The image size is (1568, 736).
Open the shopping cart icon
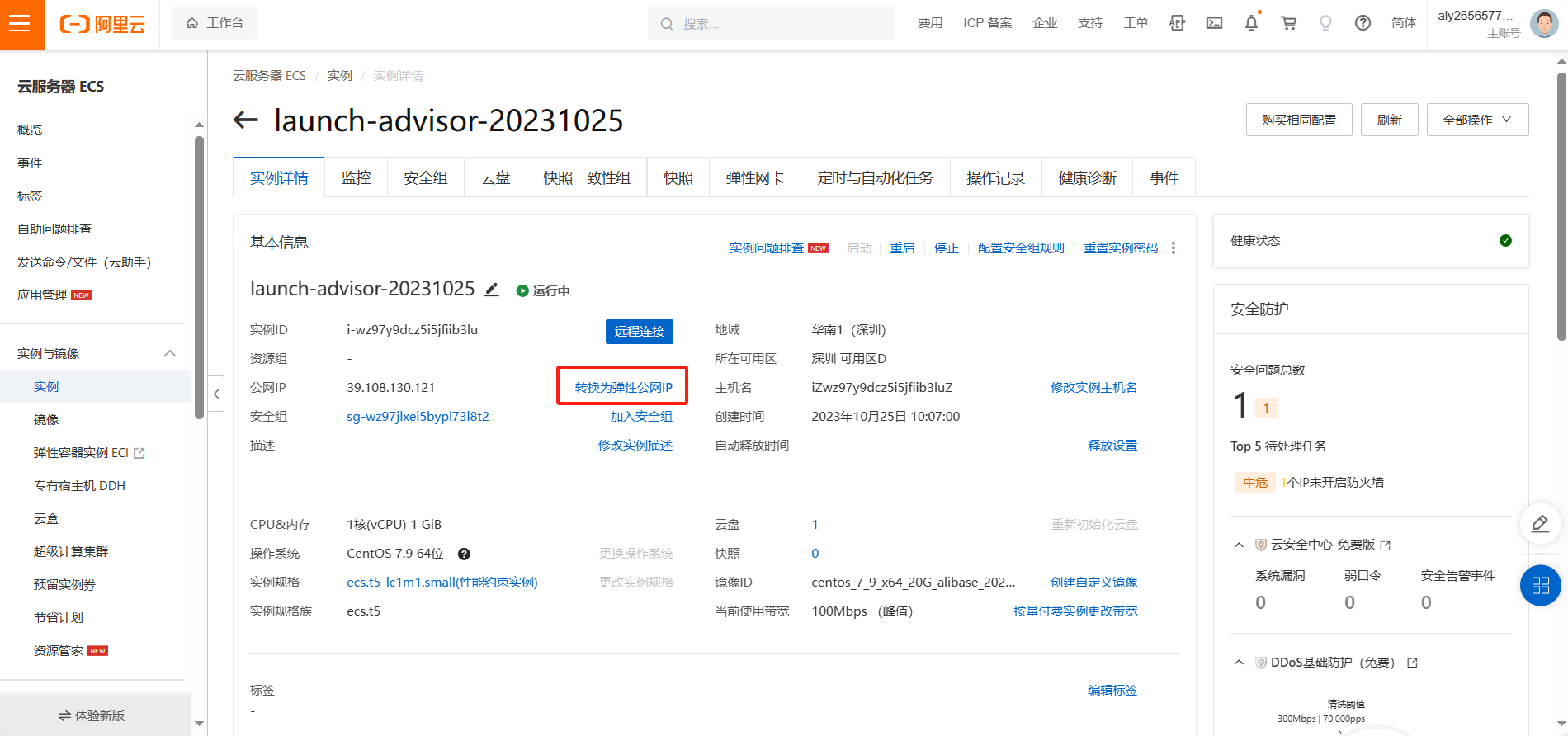tap(1288, 23)
